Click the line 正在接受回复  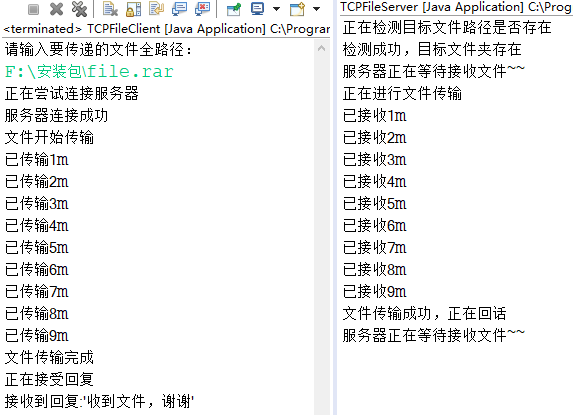tap(49, 379)
